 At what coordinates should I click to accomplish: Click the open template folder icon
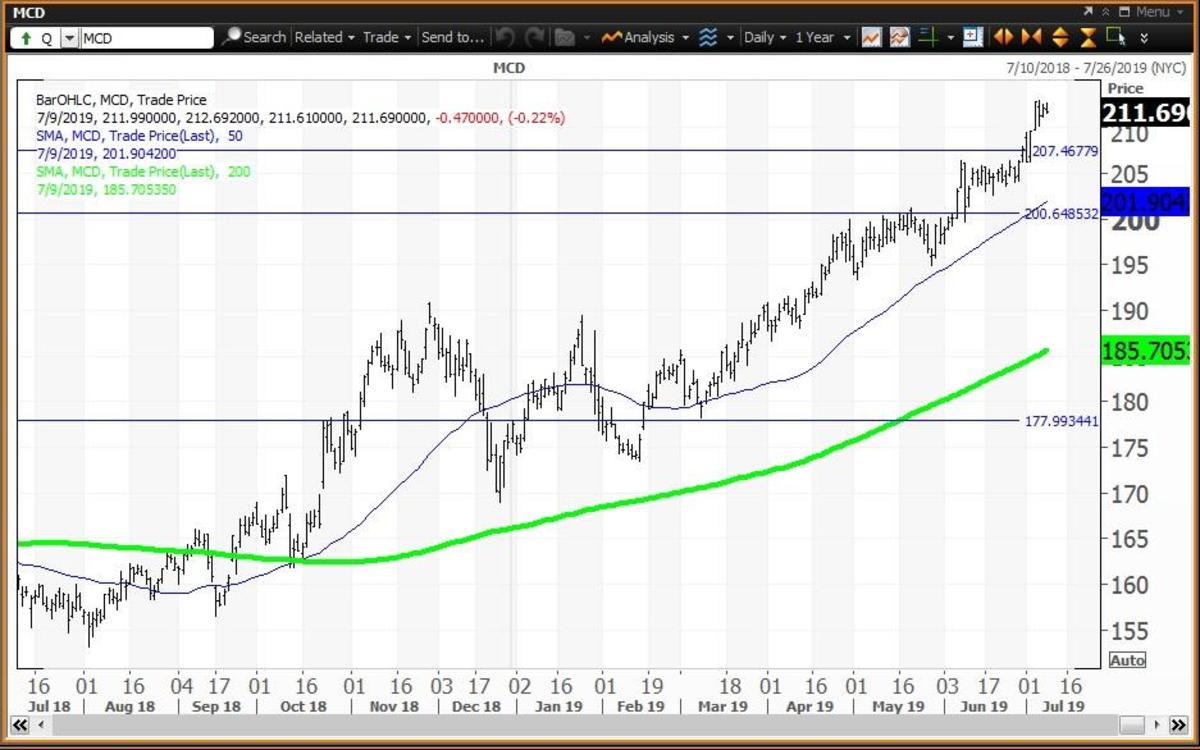coord(565,37)
